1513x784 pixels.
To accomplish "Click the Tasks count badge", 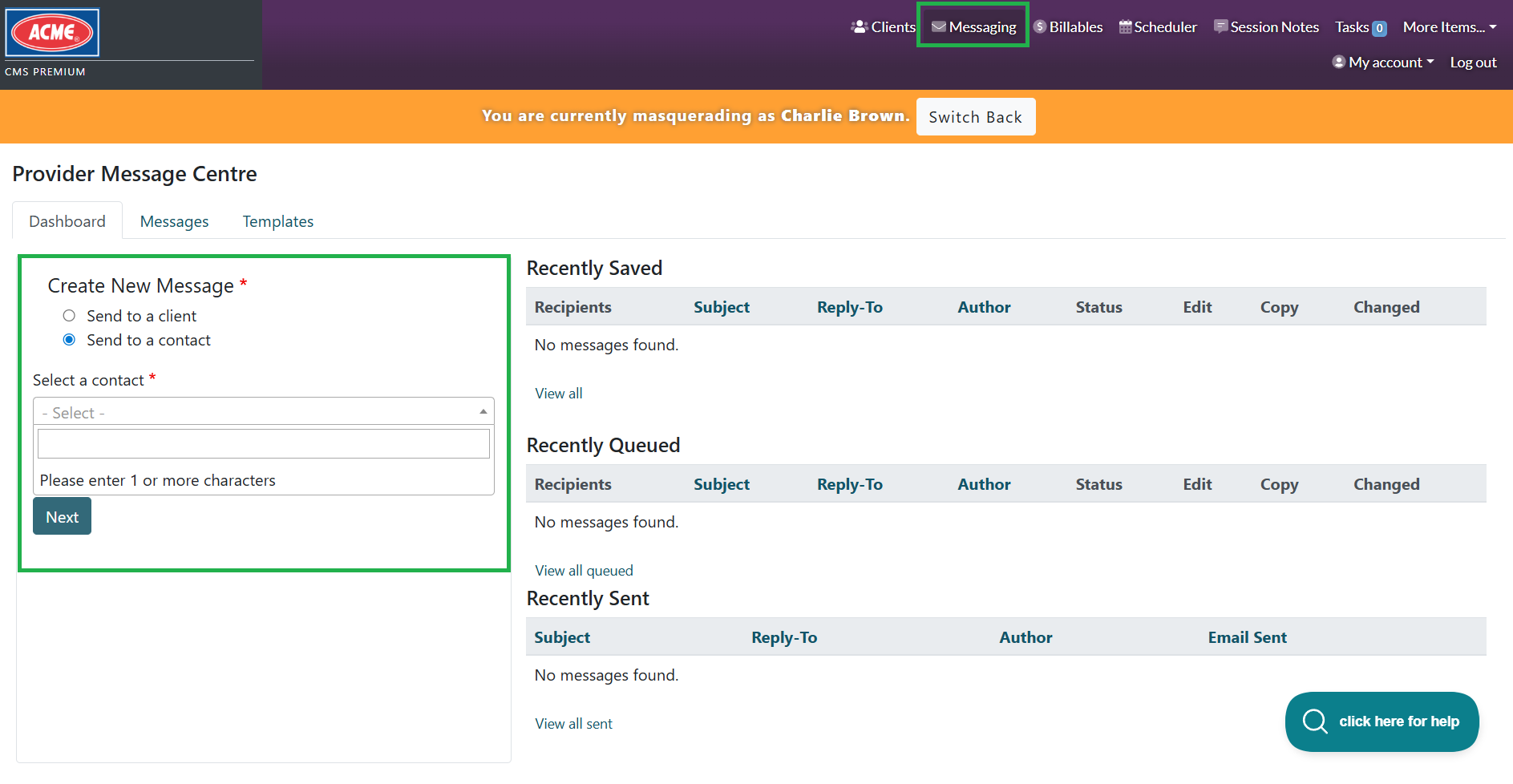I will (1380, 28).
